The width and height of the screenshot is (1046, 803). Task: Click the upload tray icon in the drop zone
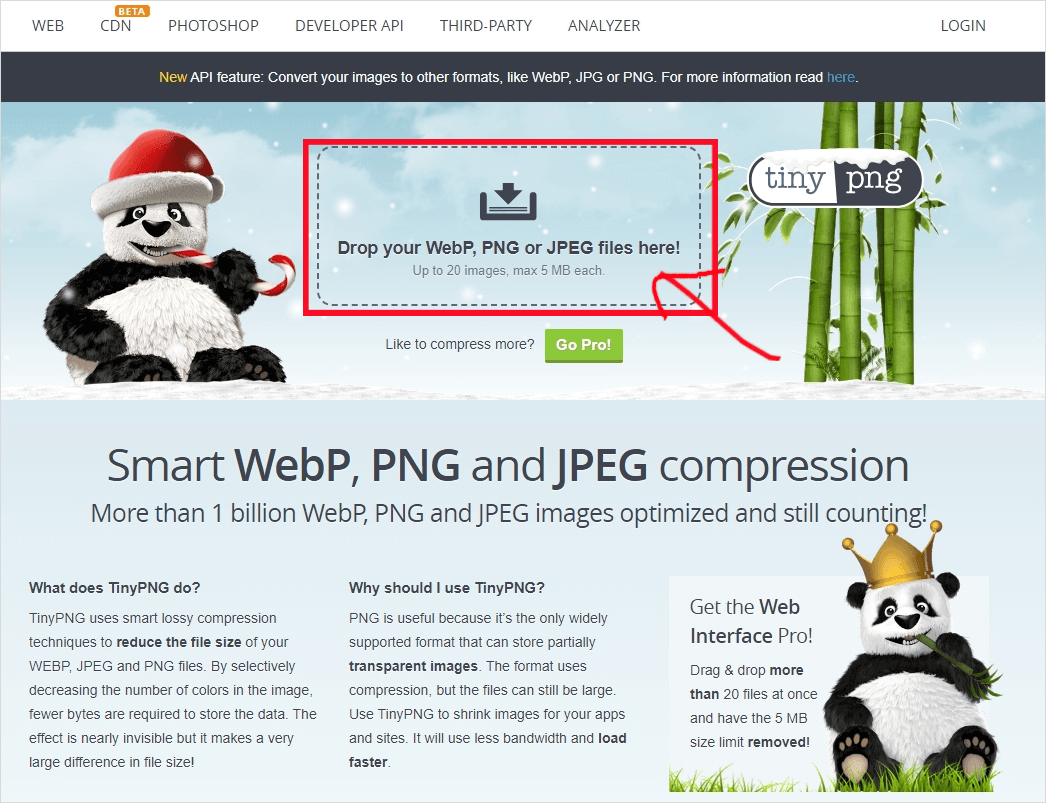pyautogui.click(x=508, y=201)
